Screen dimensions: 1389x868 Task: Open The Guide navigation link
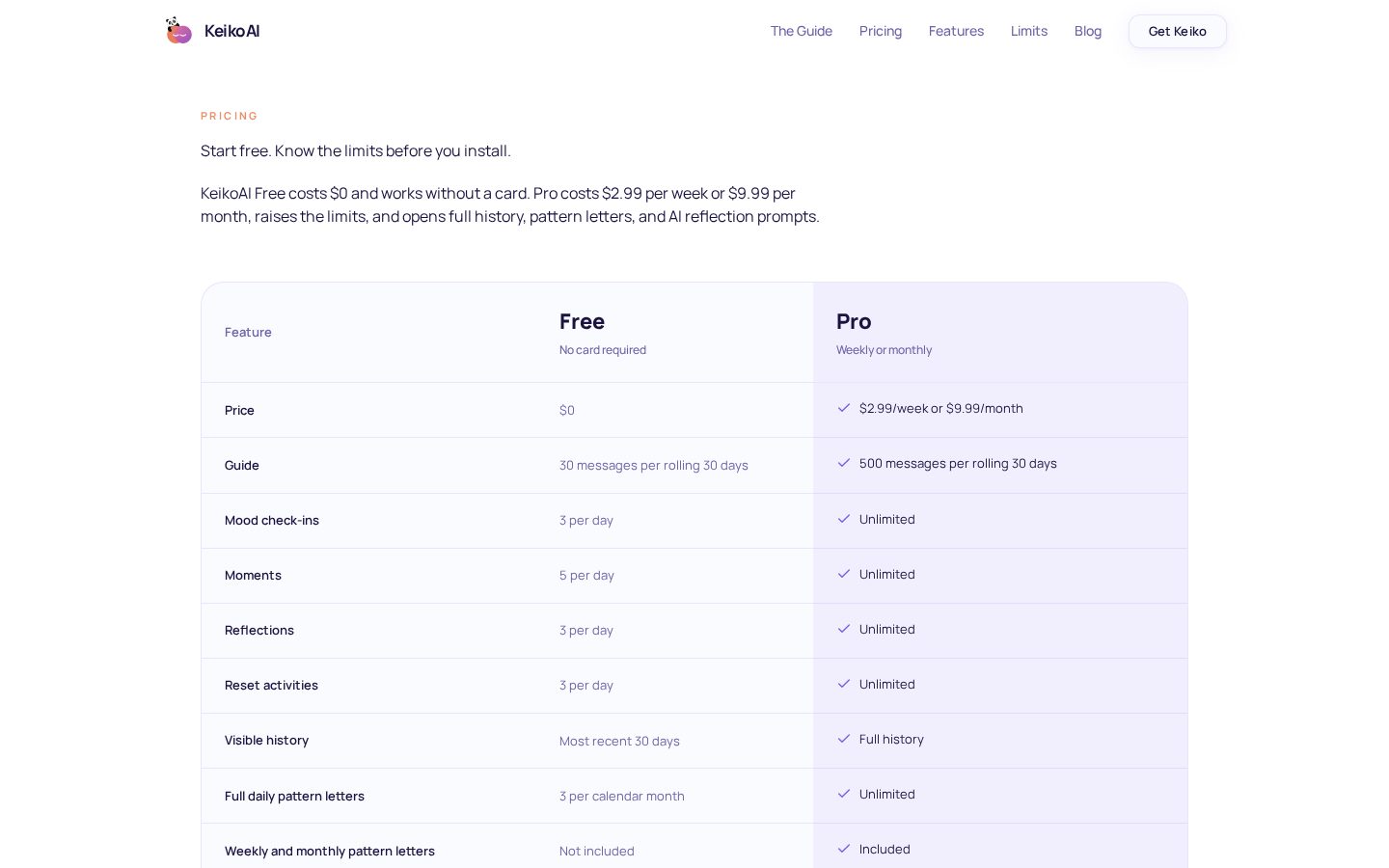point(802,31)
